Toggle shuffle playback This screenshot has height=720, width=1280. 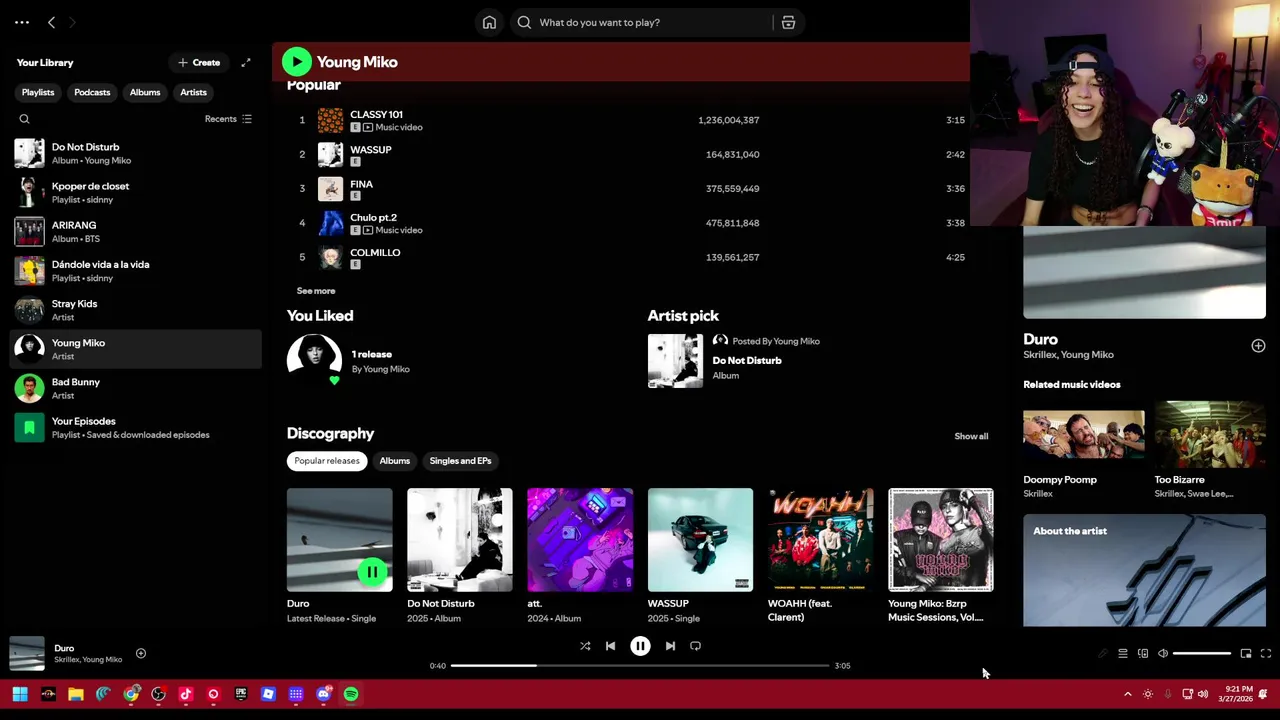[585, 646]
